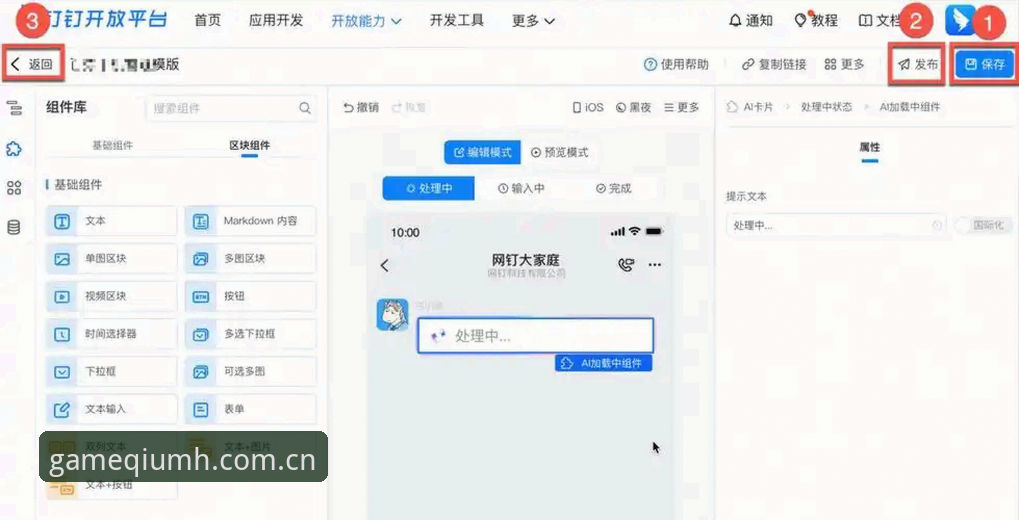The image size is (1019, 520).
Task: Switch to the 基础组件 tab
Action: [112, 146]
